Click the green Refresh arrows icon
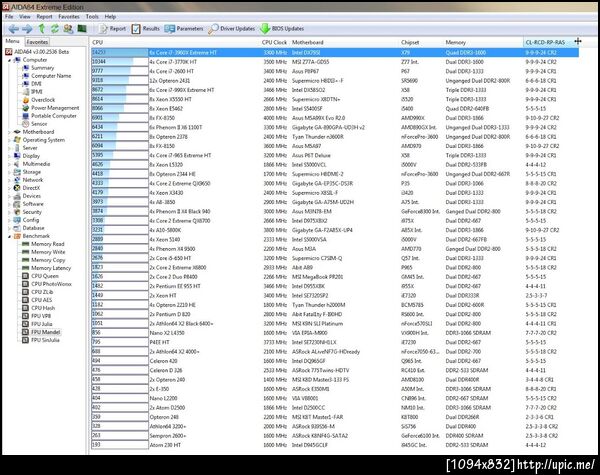 [x=55, y=28]
